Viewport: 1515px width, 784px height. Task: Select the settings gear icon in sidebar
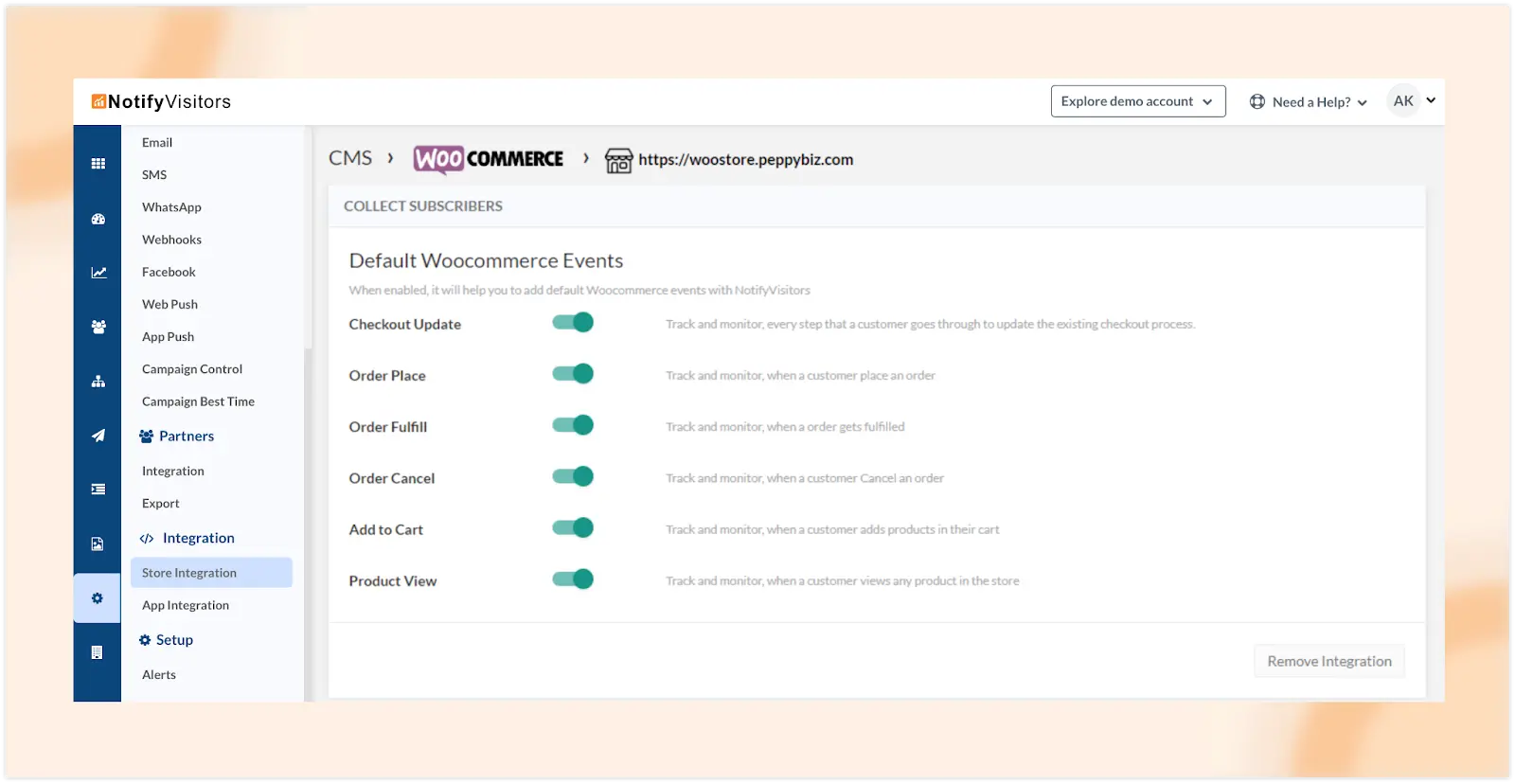coord(98,598)
